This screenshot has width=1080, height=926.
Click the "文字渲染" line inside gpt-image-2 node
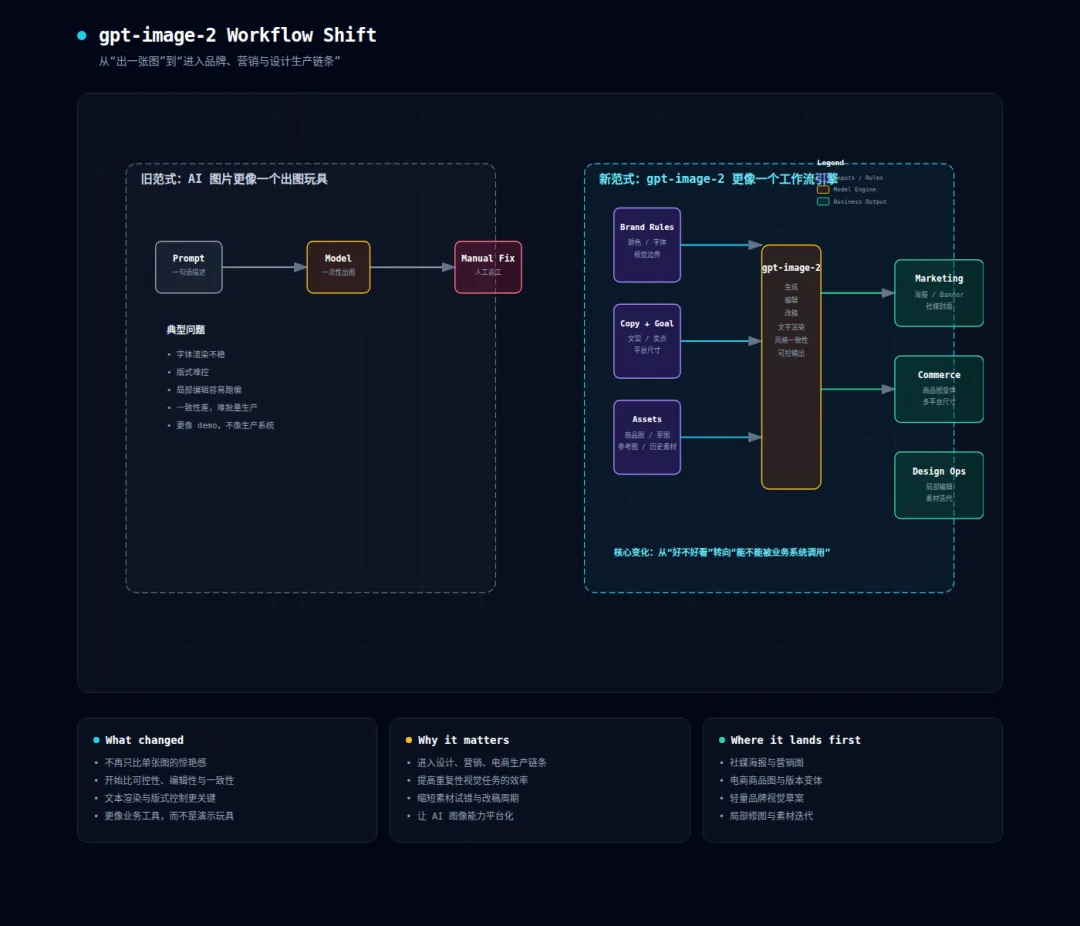[791, 327]
